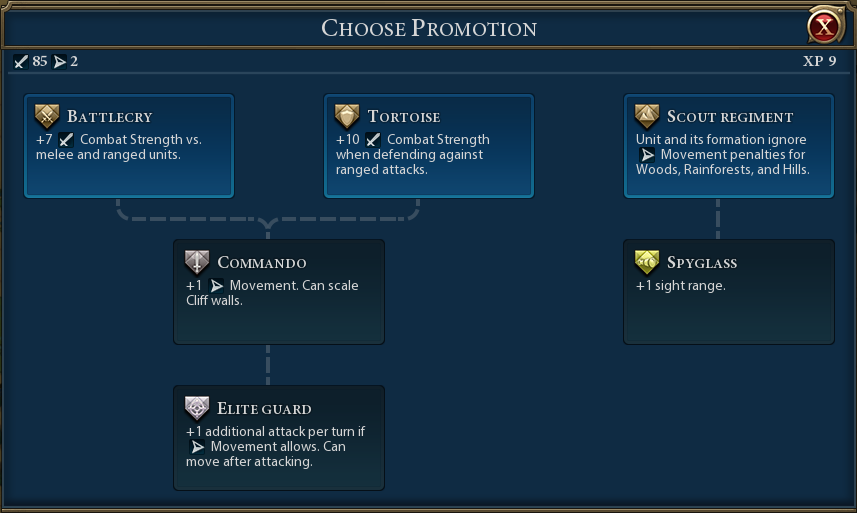Click the Scout Regiment promotion icon
This screenshot has width=857, height=513.
tap(647, 116)
